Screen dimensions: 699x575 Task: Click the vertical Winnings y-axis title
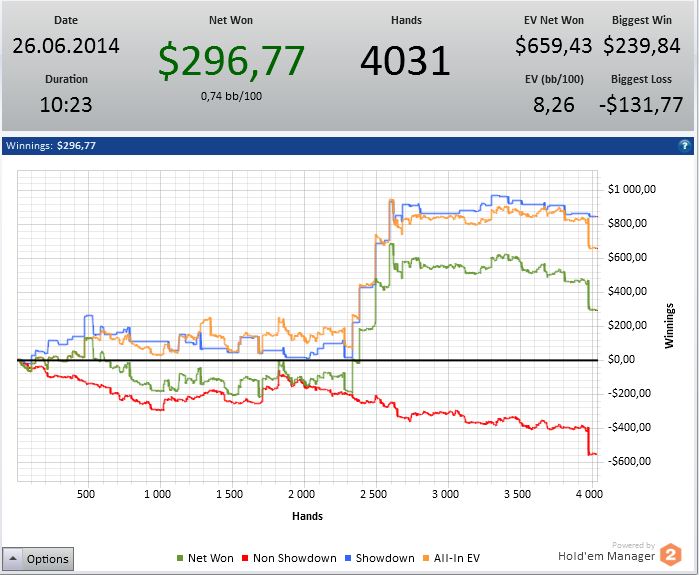point(669,326)
